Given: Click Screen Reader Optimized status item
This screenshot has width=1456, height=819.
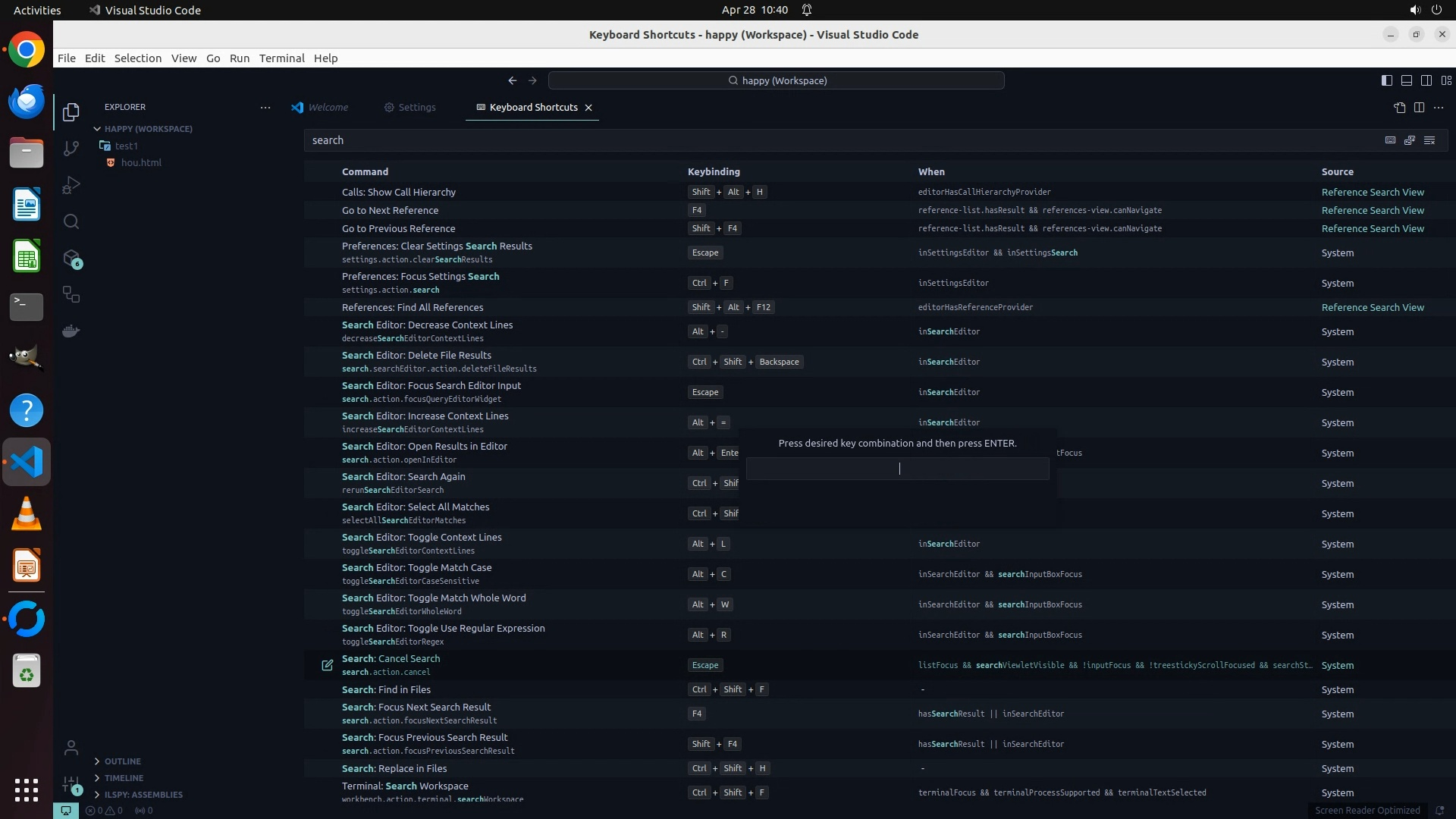Looking at the screenshot, I should 1367,811.
